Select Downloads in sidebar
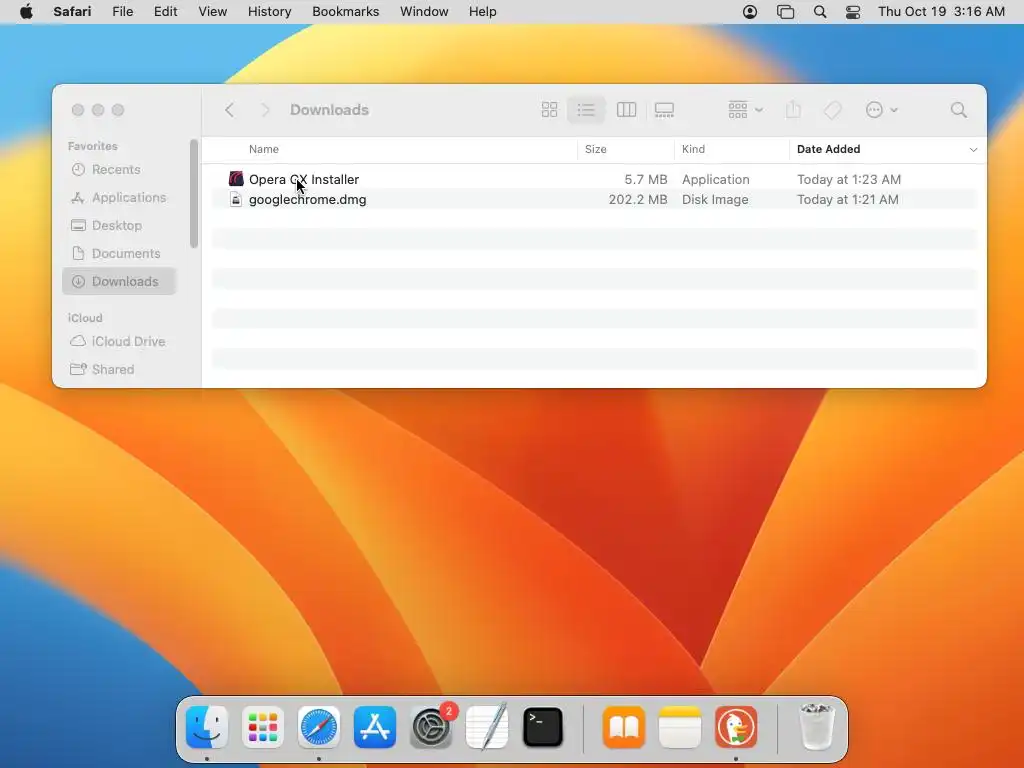 [x=119, y=281]
